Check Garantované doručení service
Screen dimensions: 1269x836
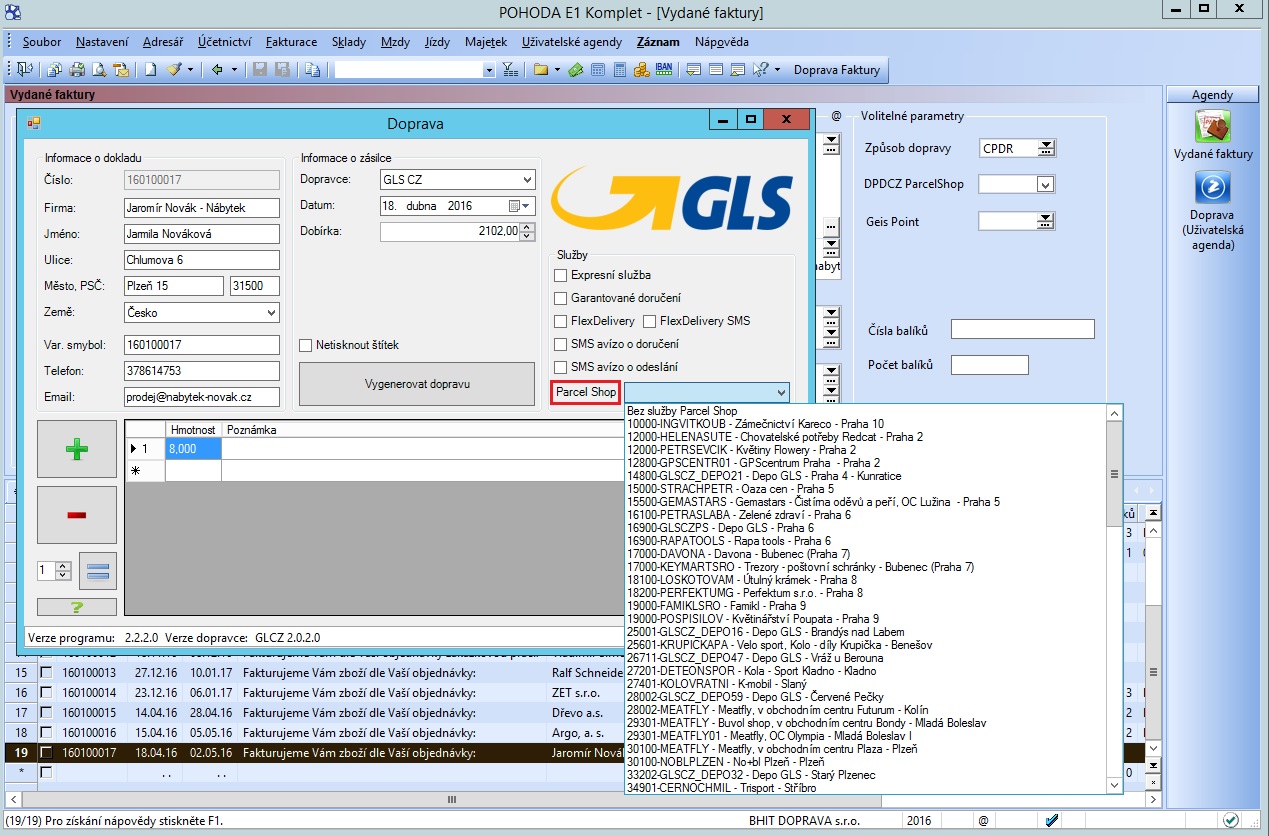pyautogui.click(x=561, y=298)
